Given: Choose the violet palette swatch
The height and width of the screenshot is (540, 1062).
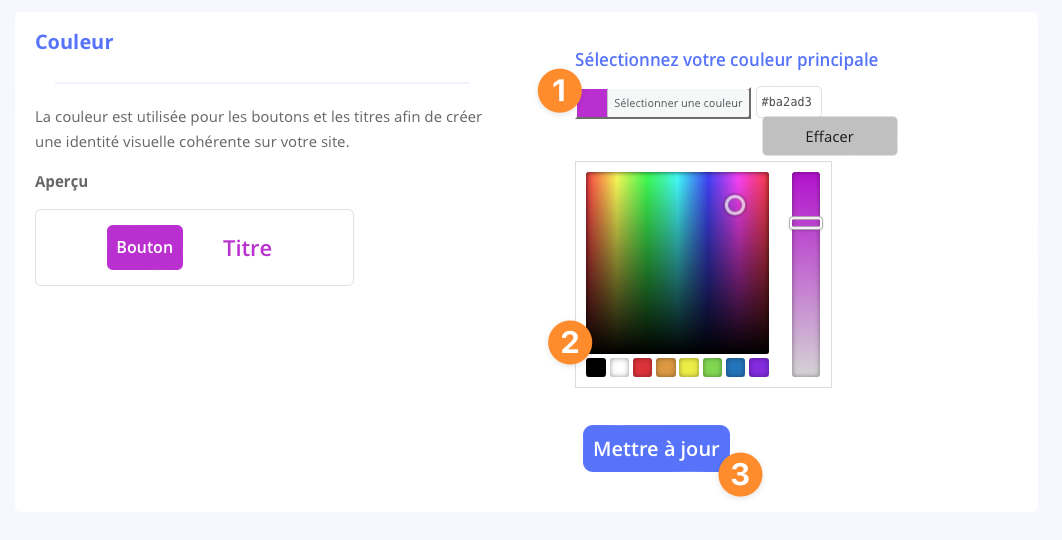Looking at the screenshot, I should pyautogui.click(x=759, y=368).
